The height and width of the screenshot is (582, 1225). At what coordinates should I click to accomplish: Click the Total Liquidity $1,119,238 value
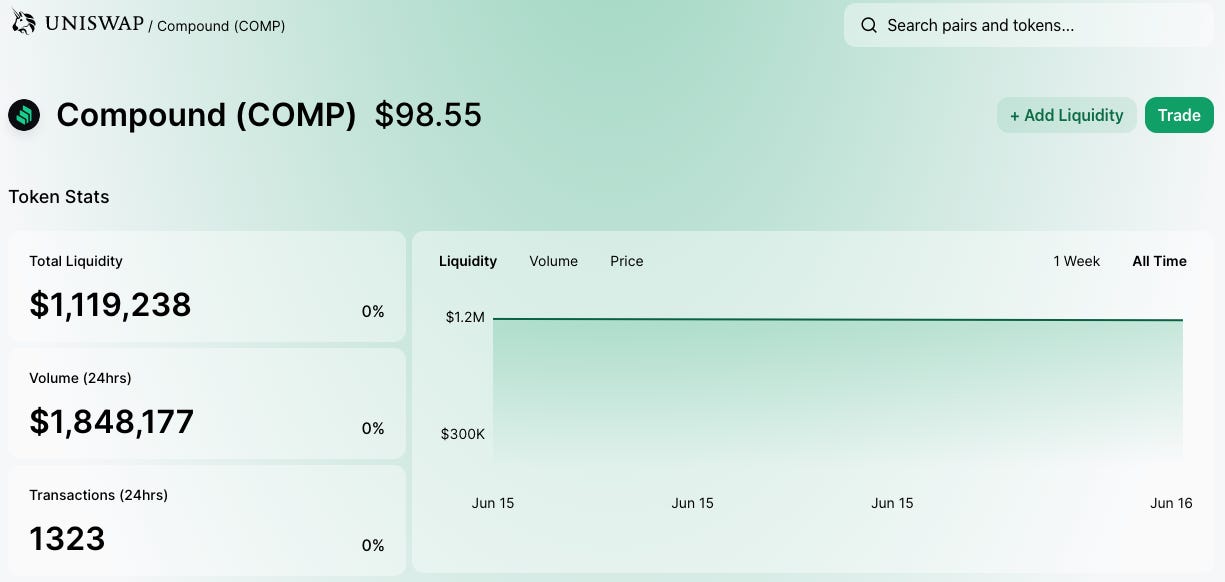coord(110,305)
